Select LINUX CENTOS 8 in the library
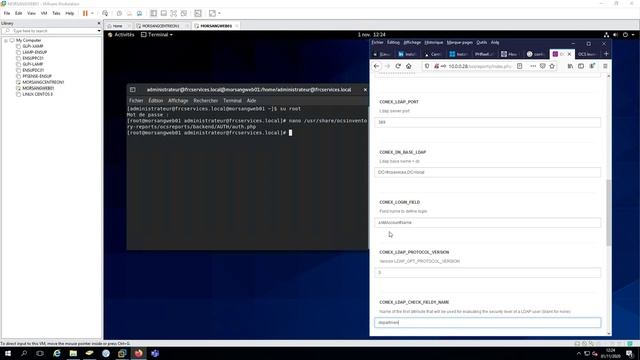Viewport: 640px width, 360px height. 37,94
